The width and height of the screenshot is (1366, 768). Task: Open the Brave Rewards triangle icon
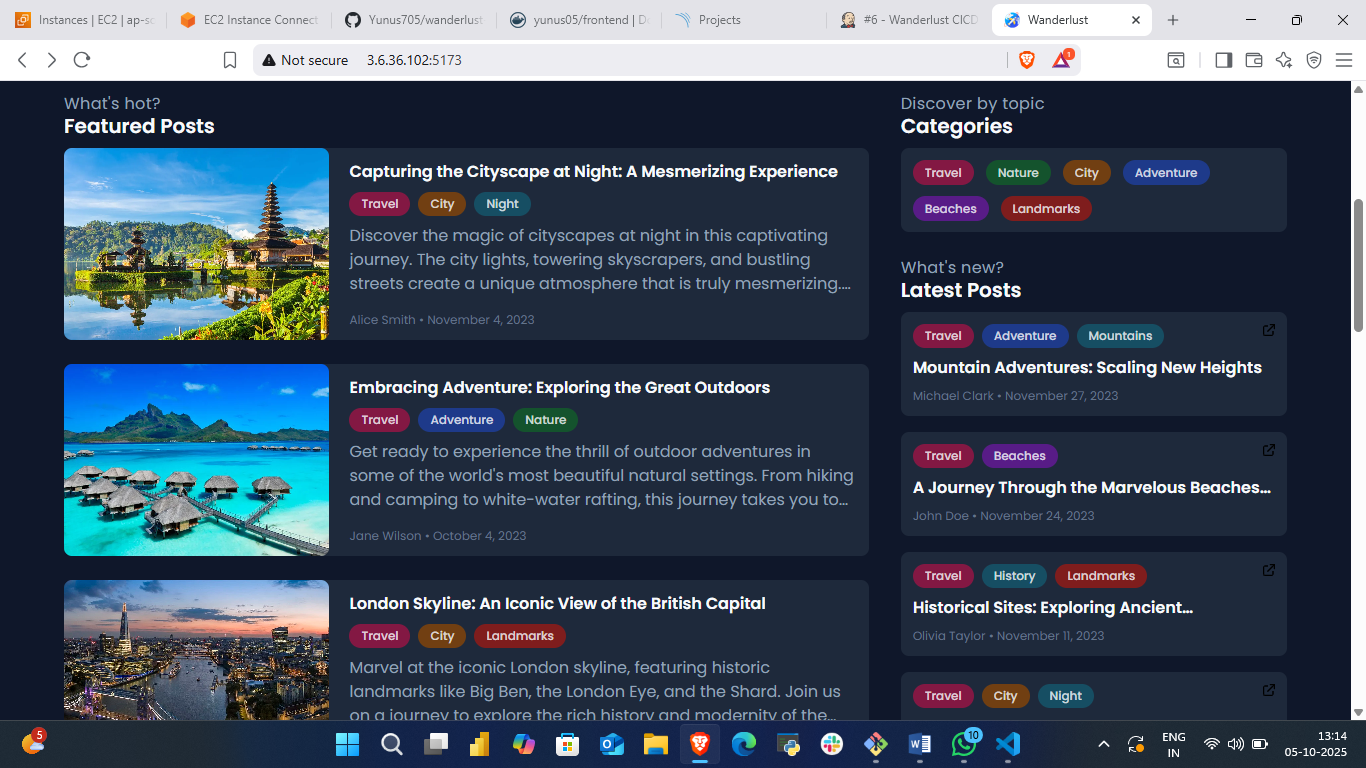tap(1061, 60)
